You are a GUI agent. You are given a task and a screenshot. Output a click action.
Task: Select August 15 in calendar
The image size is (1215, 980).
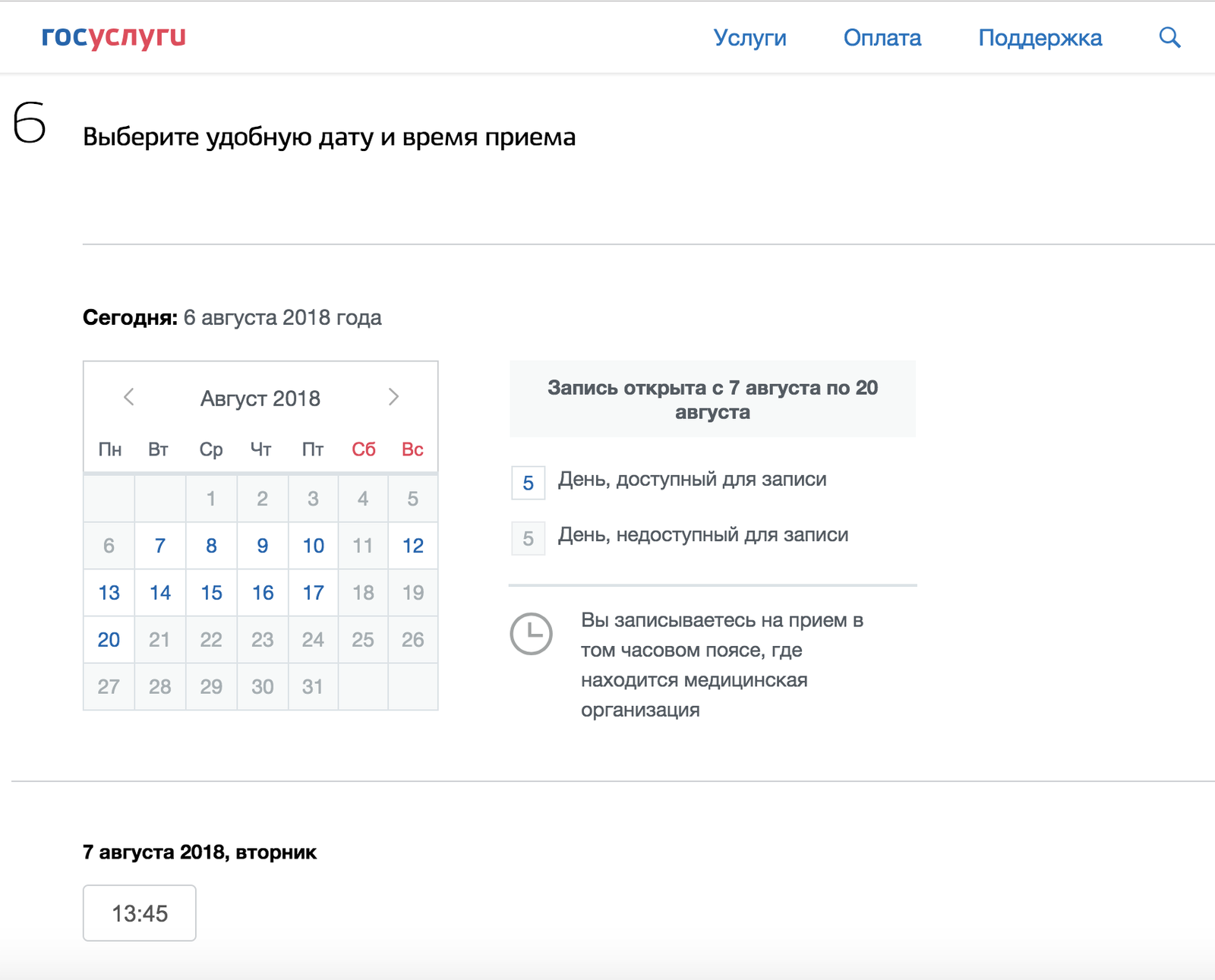click(211, 593)
